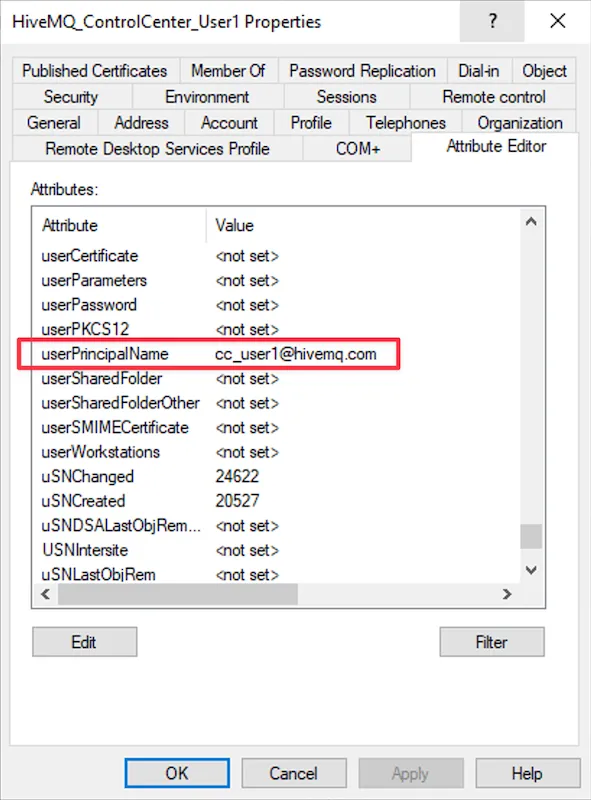Screen dimensions: 591x800
Task: Close the Properties dialog window
Action: pyautogui.click(x=558, y=21)
